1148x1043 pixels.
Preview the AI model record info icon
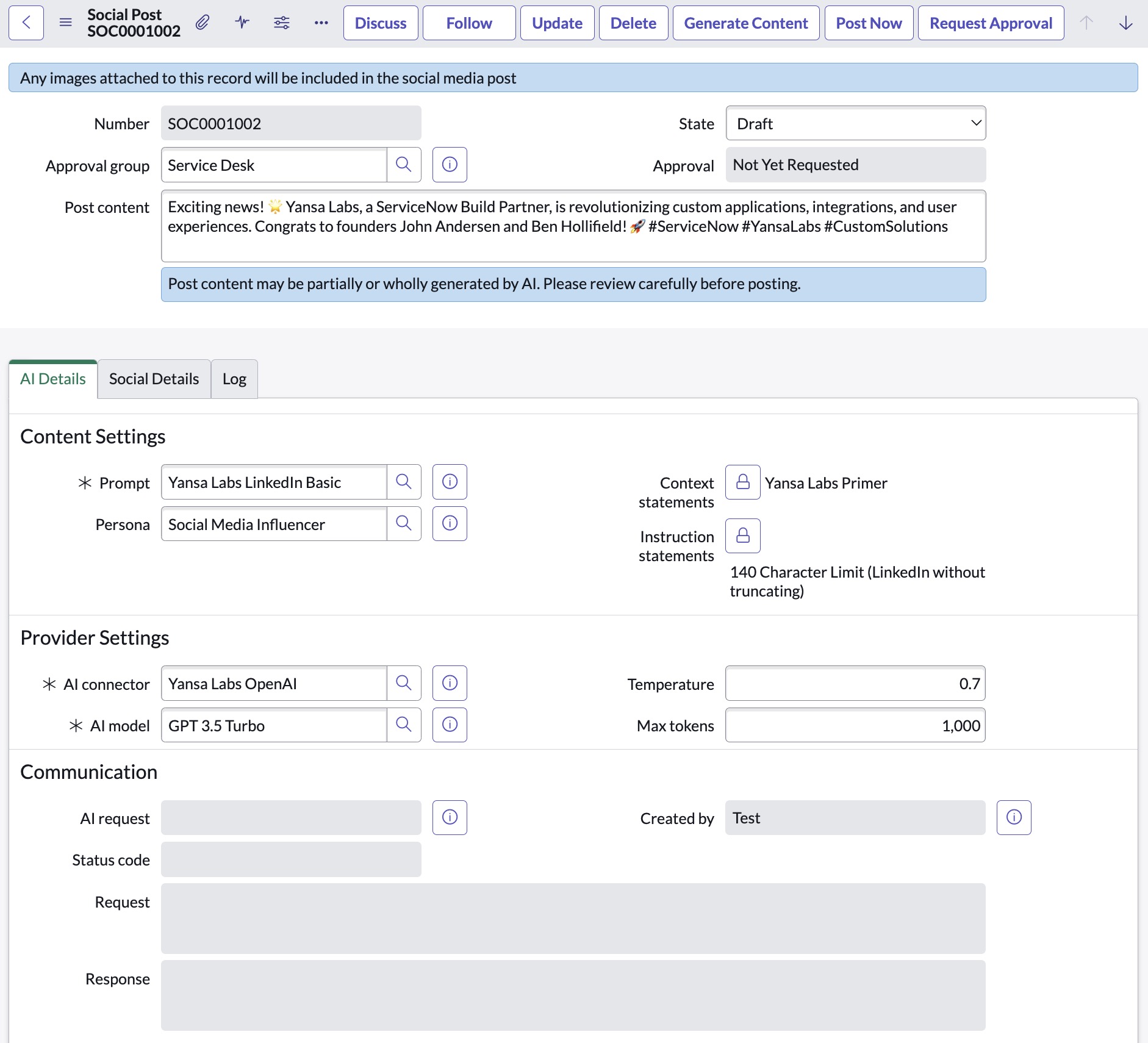[x=450, y=725]
